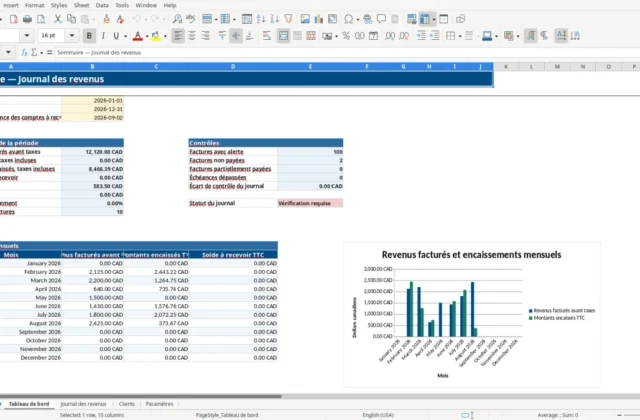
Task: Open underline style dropdown arrow
Action: tap(125, 36)
